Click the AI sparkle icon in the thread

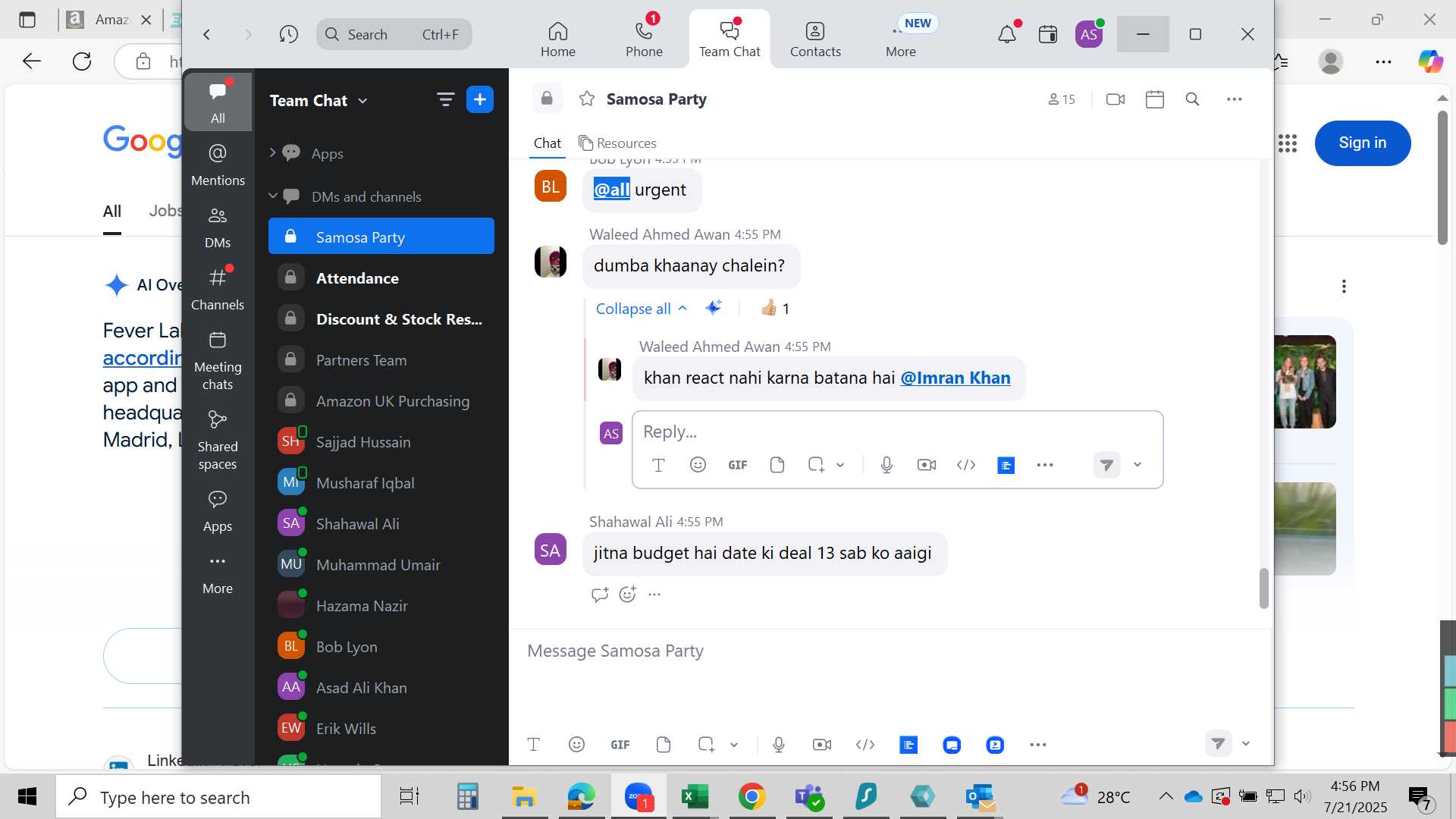(713, 308)
